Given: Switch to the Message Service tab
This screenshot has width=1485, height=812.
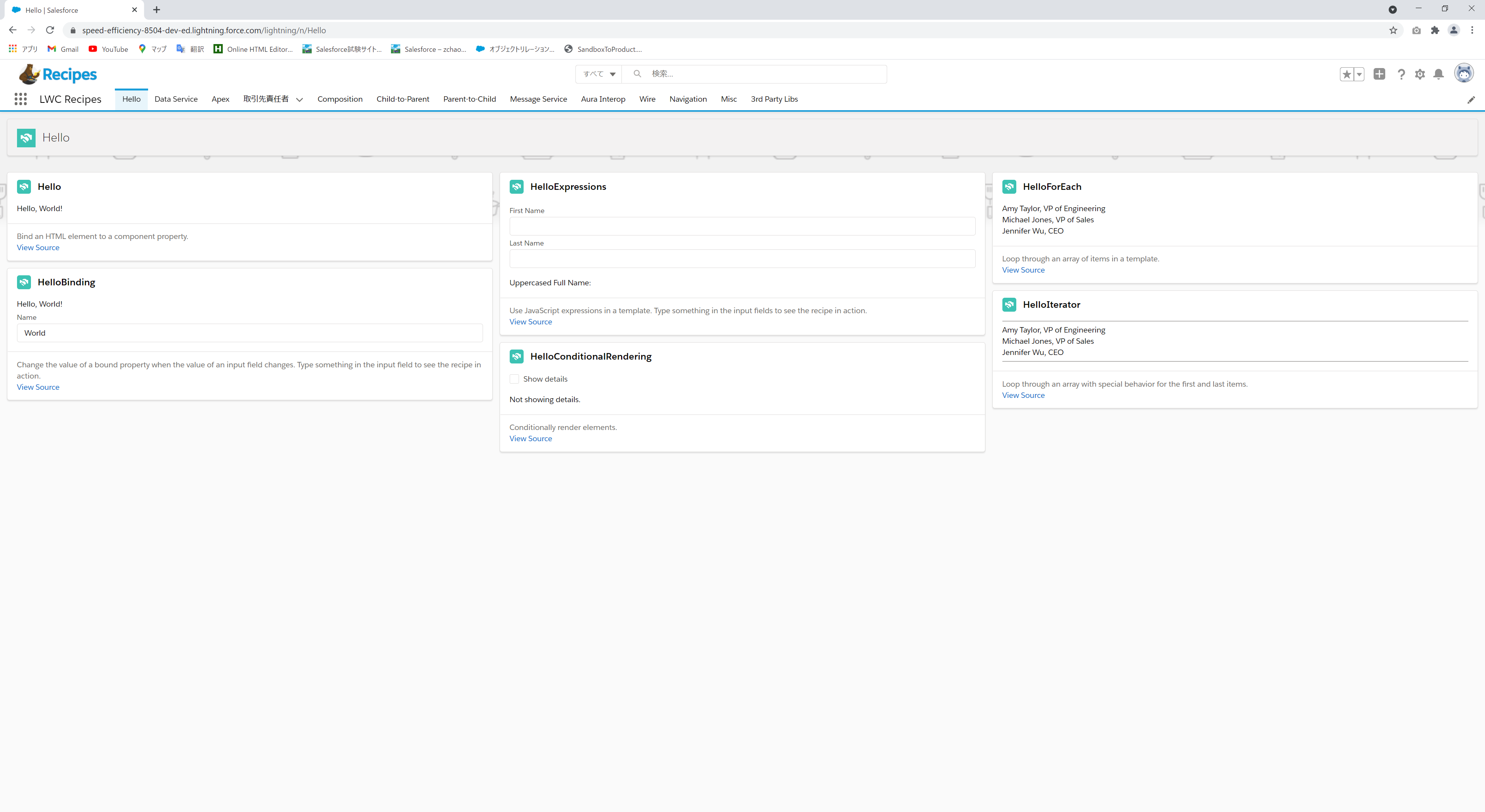Looking at the screenshot, I should 538,99.
